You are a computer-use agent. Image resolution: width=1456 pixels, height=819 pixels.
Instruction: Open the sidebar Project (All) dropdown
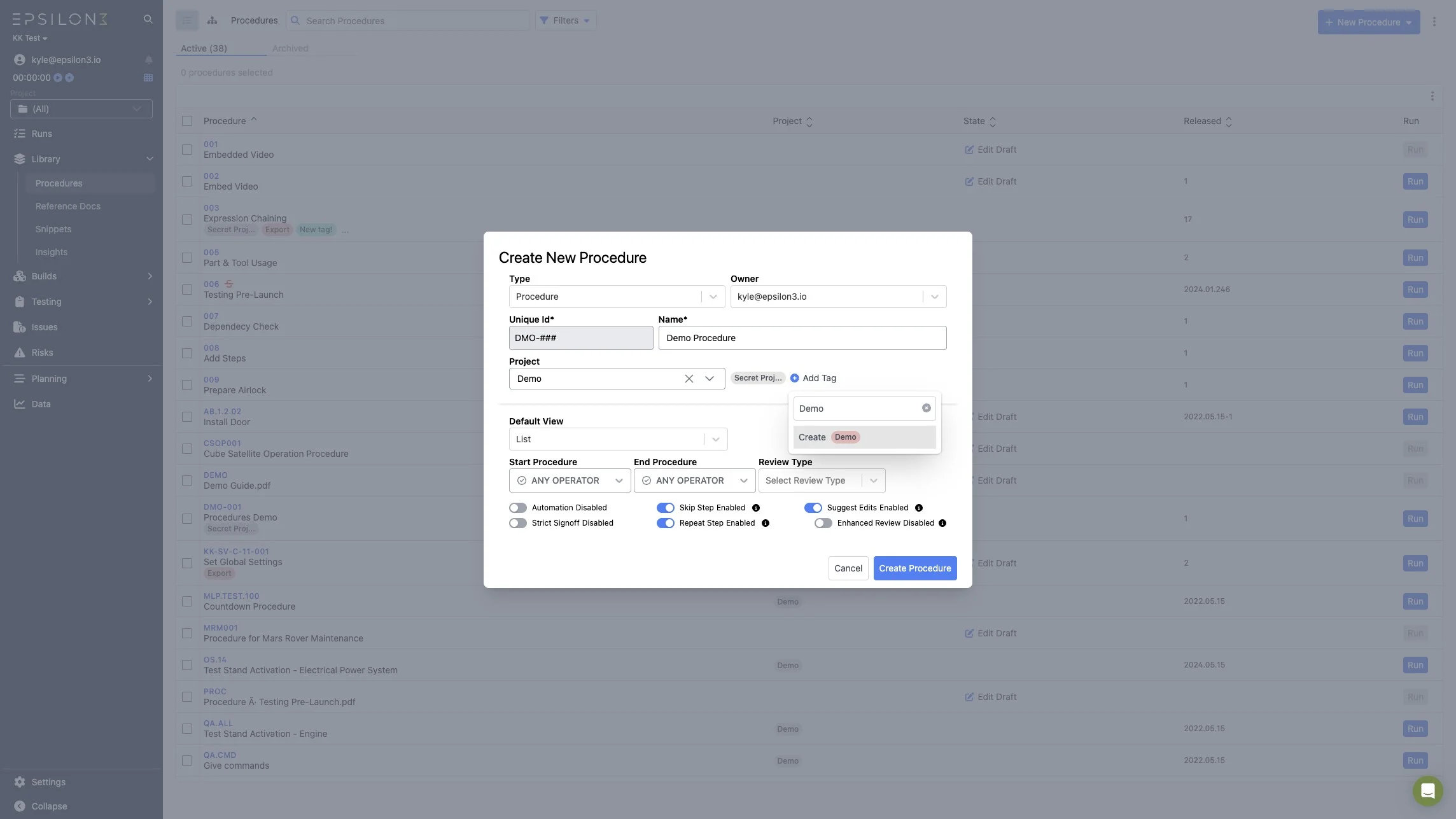[x=81, y=109]
